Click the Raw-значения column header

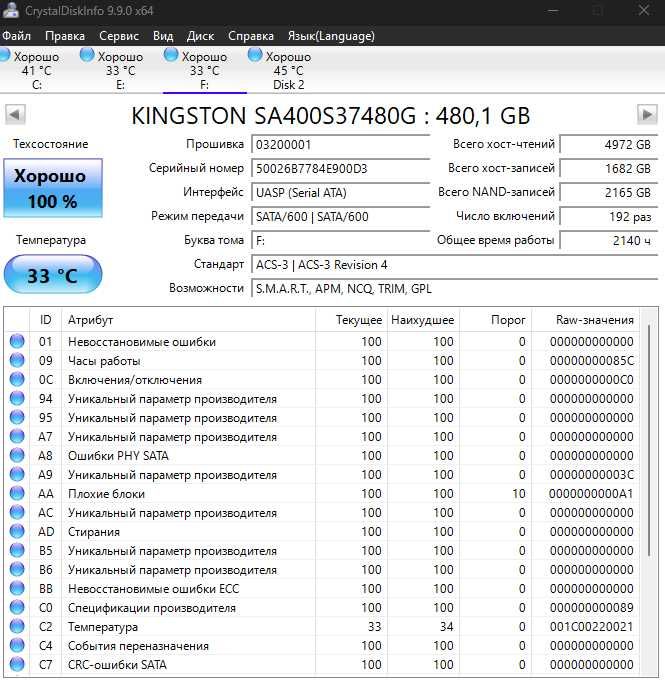586,320
